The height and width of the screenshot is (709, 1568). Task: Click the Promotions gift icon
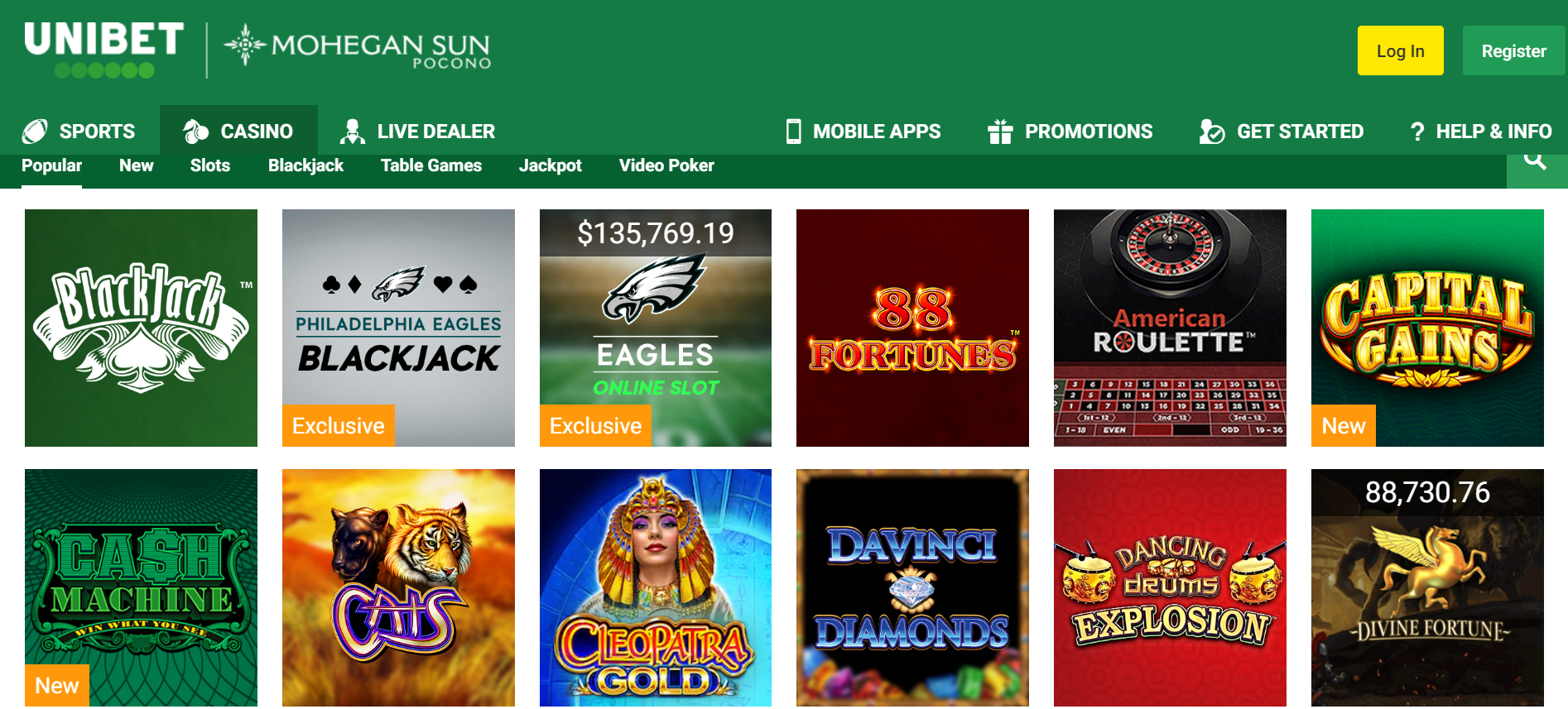(1000, 132)
